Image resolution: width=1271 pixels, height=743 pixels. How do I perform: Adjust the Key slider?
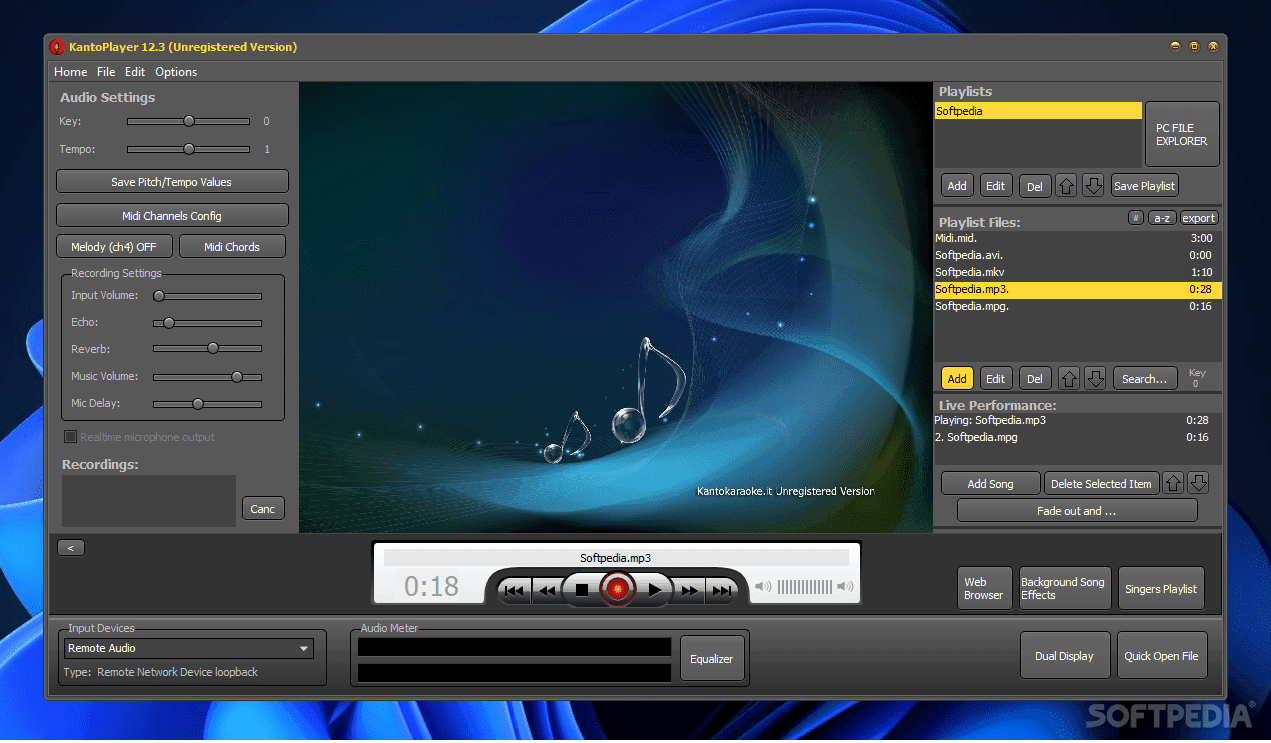[188, 121]
